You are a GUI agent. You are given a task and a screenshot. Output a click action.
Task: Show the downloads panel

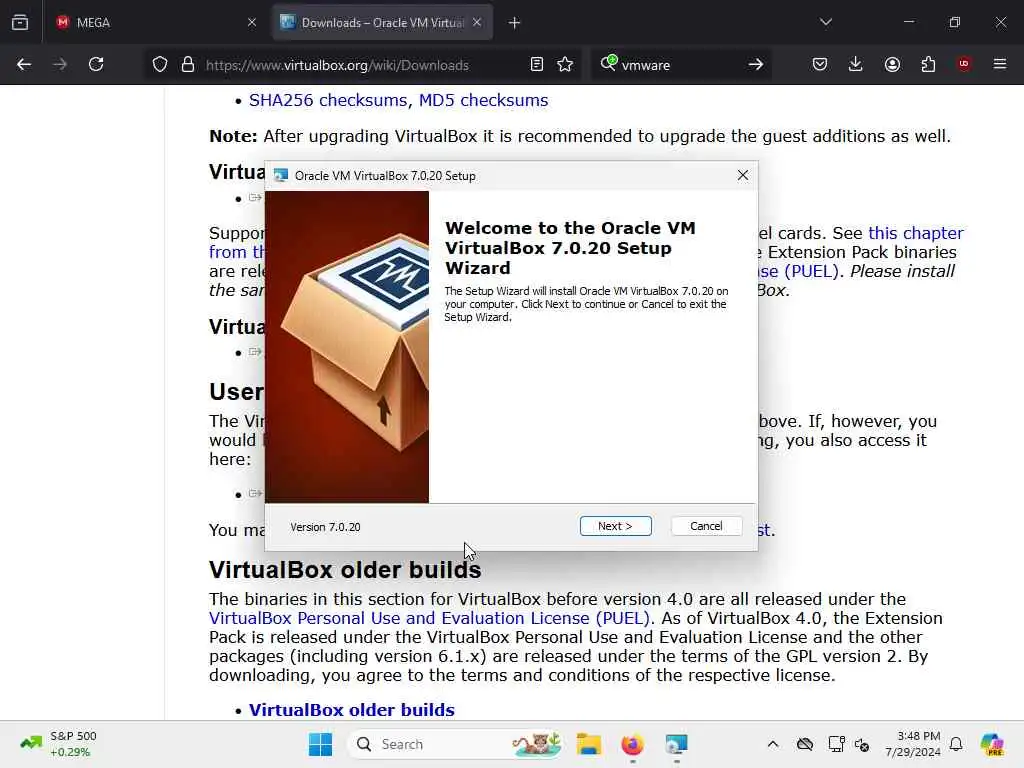(x=856, y=64)
